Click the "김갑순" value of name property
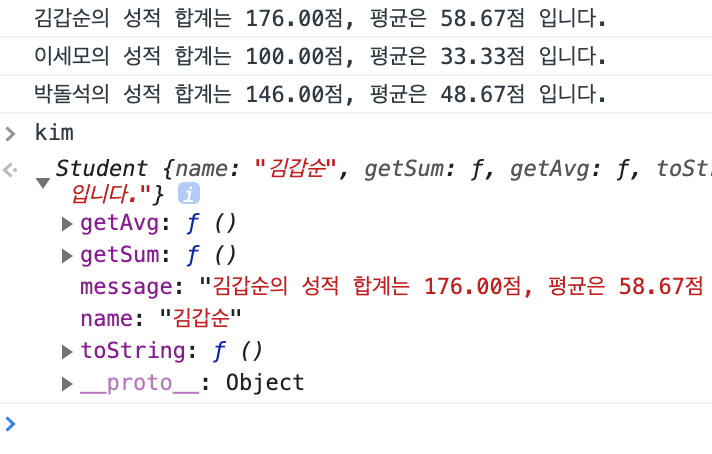 (x=204, y=319)
